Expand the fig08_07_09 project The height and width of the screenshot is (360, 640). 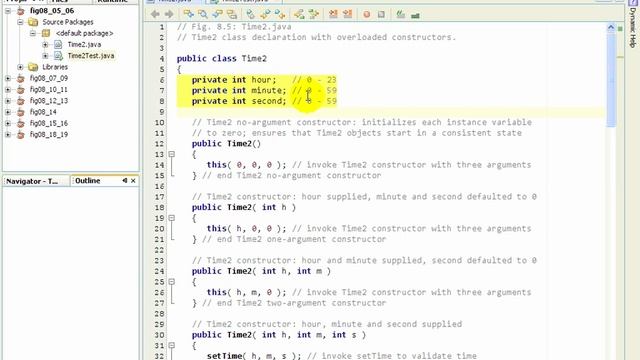click(8, 78)
